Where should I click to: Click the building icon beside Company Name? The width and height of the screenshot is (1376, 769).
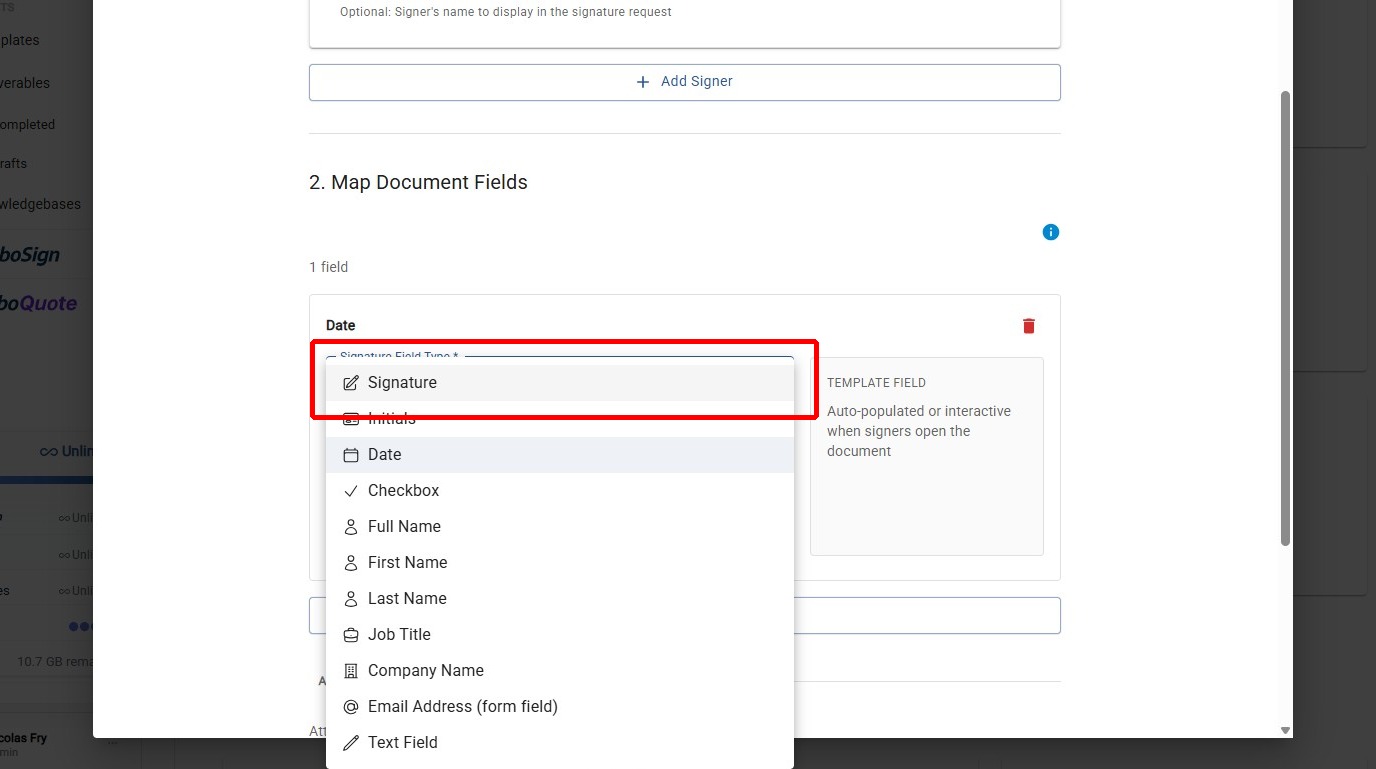pos(350,670)
